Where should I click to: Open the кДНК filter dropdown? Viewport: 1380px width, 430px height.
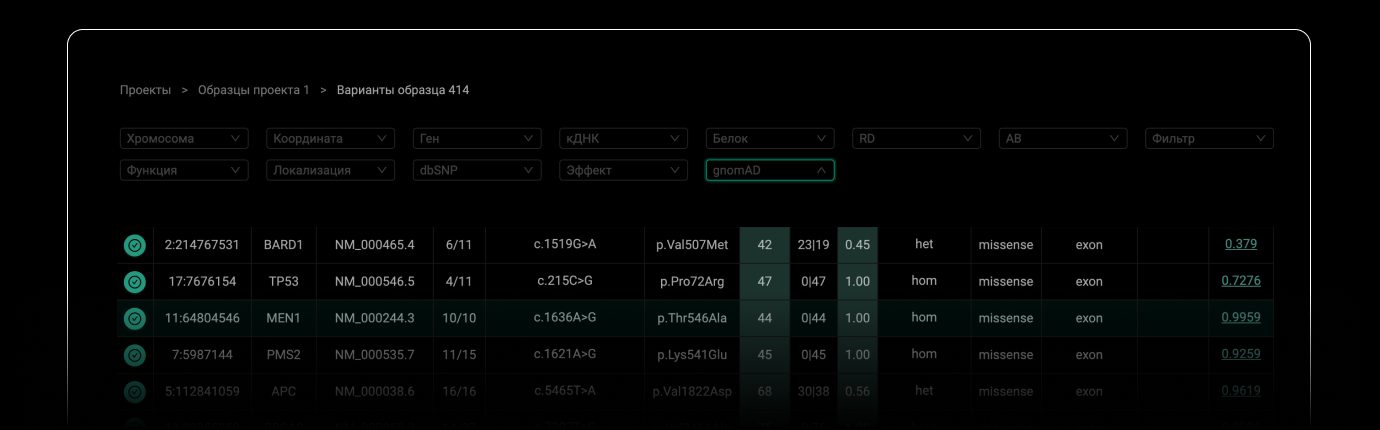(623, 139)
